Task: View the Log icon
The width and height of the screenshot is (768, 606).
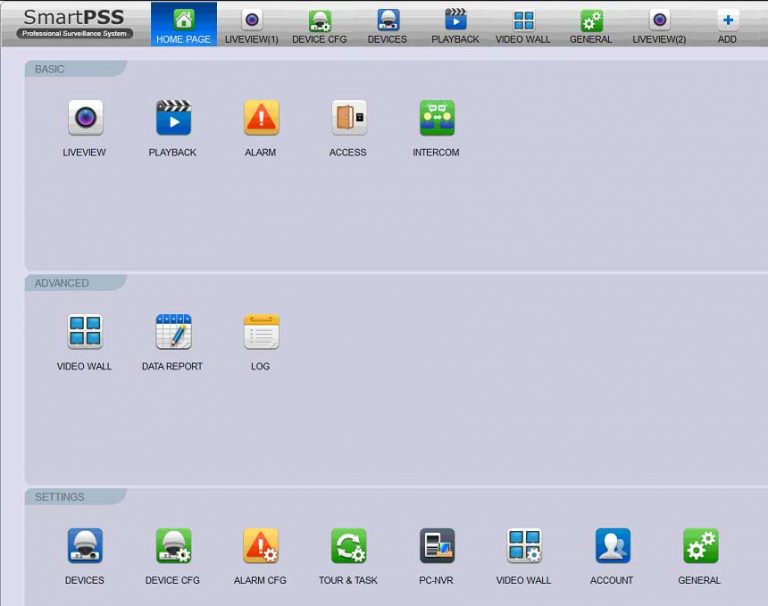Action: point(261,333)
